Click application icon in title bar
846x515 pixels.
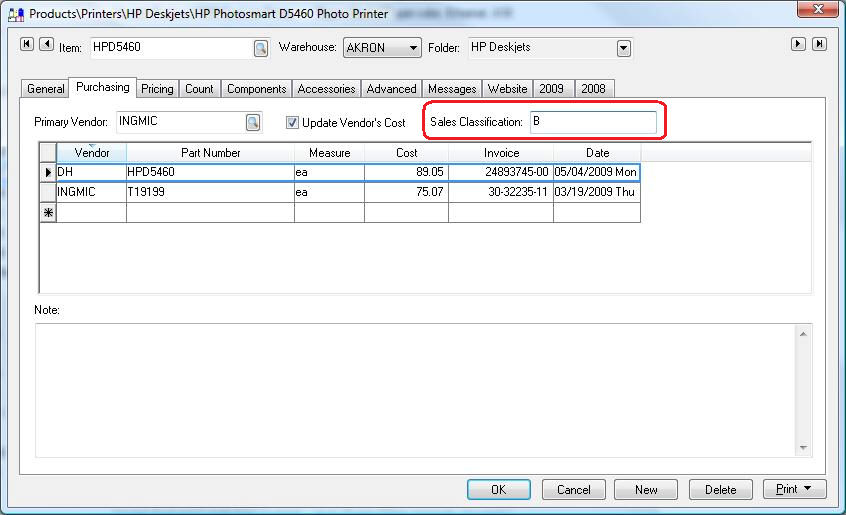point(16,14)
